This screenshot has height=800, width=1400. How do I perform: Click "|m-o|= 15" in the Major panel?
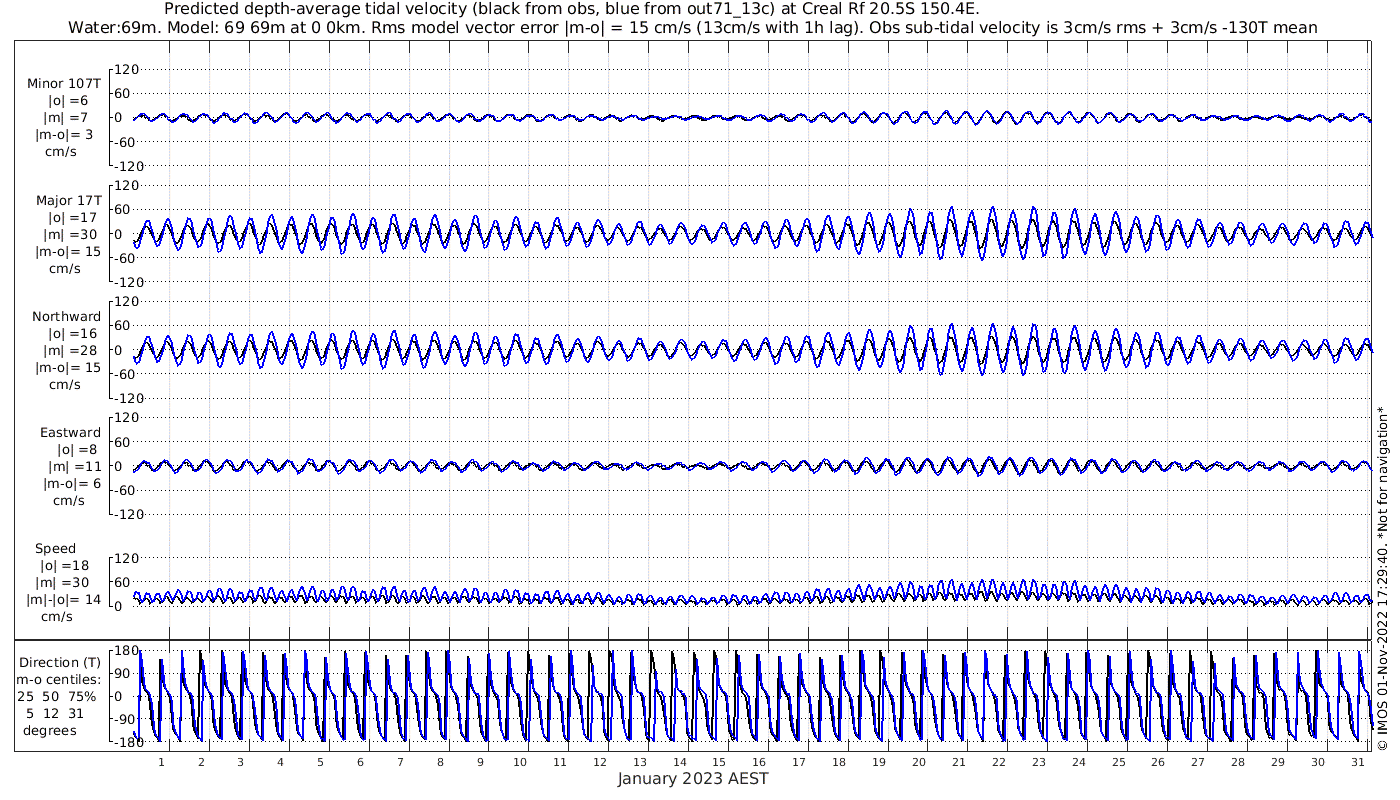68,252
